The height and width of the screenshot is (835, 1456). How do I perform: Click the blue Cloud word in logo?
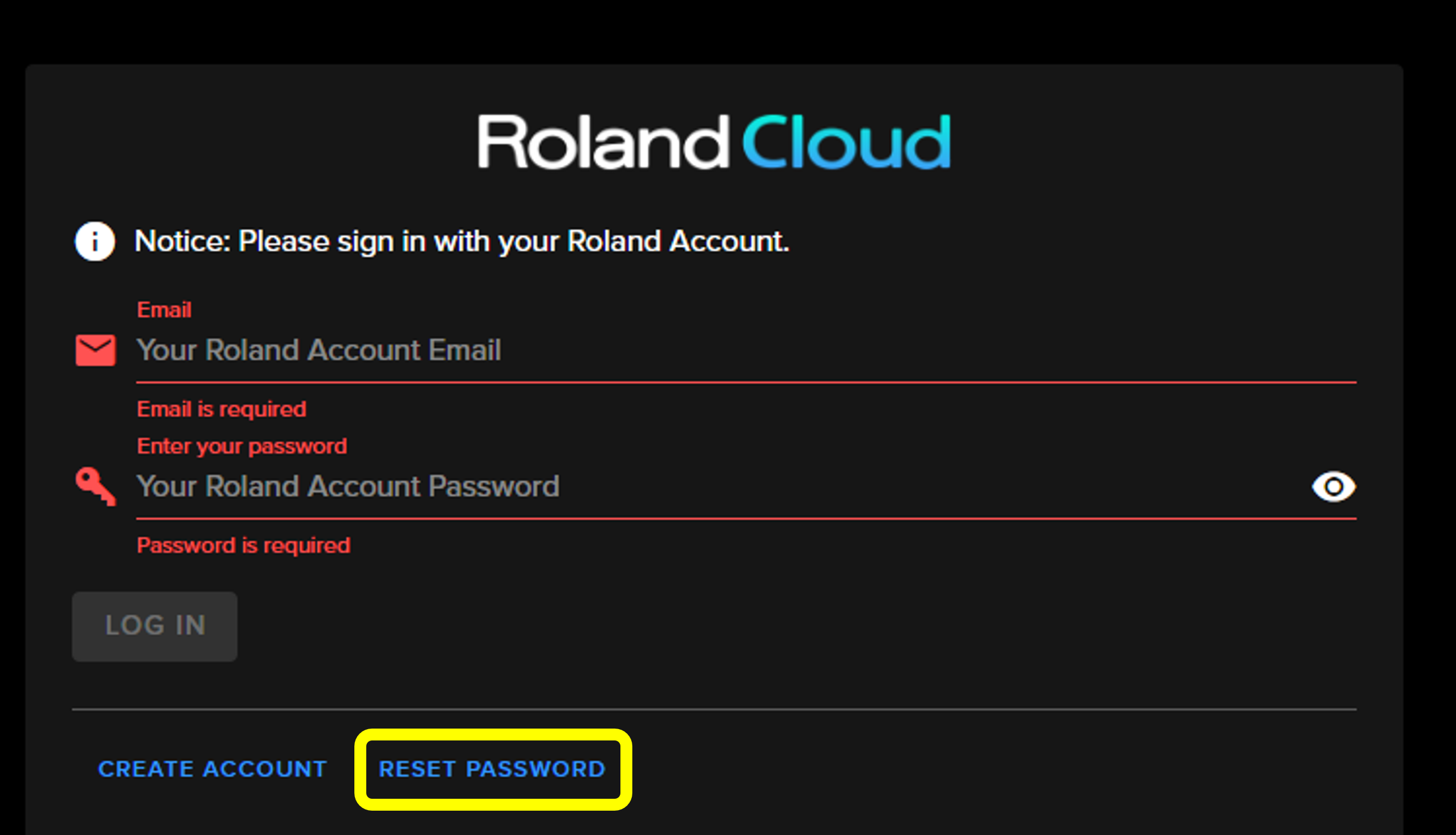847,142
